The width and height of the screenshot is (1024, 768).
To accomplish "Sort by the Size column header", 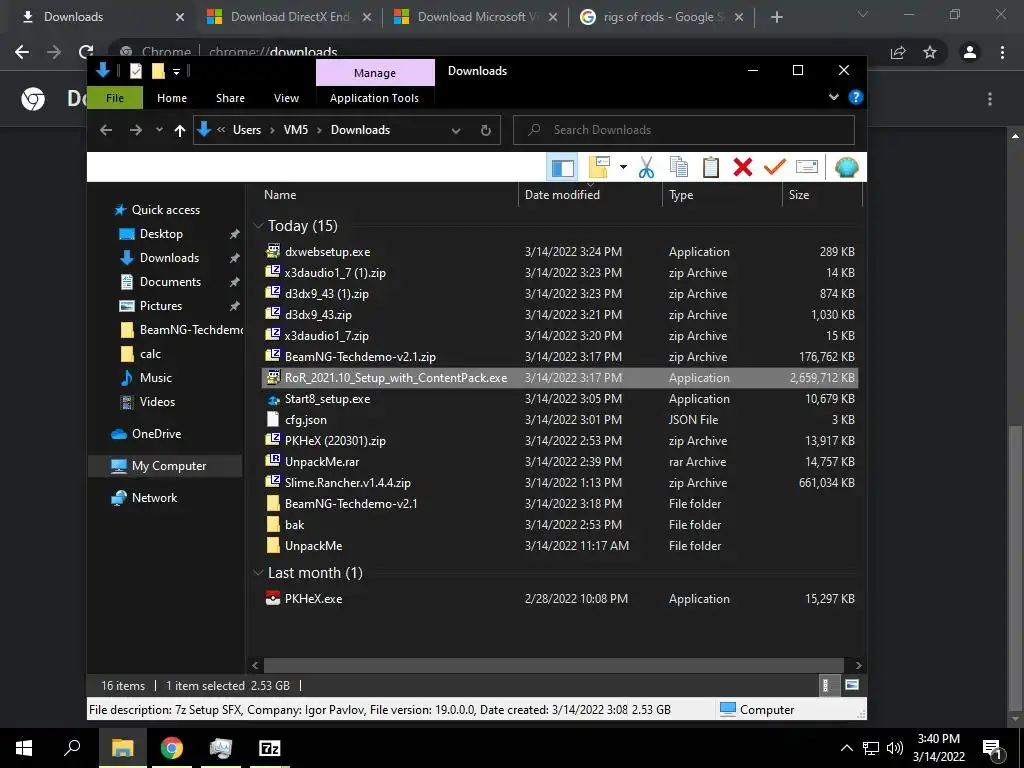I will click(x=822, y=195).
